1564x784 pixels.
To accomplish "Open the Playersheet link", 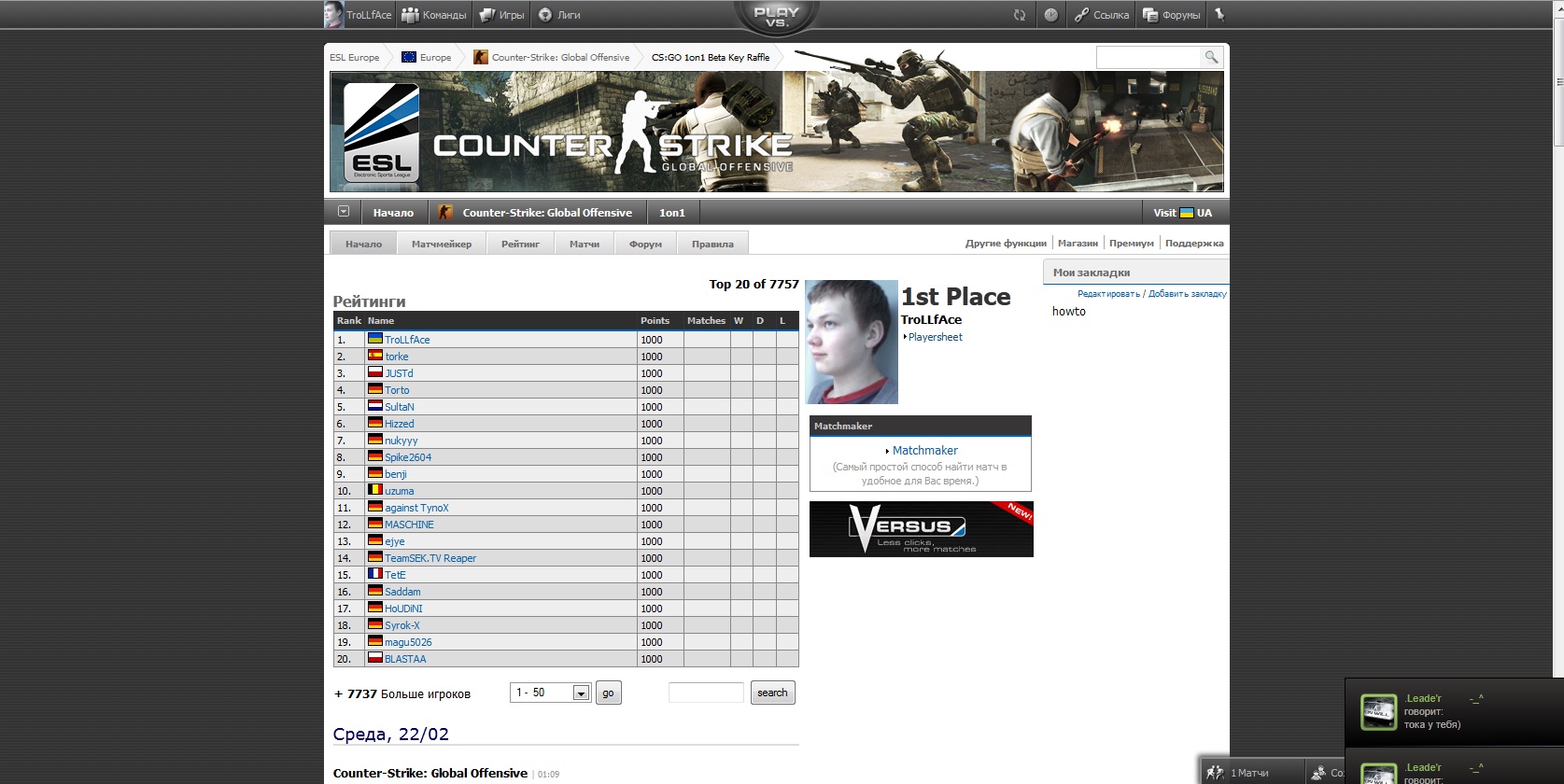I will pos(935,337).
